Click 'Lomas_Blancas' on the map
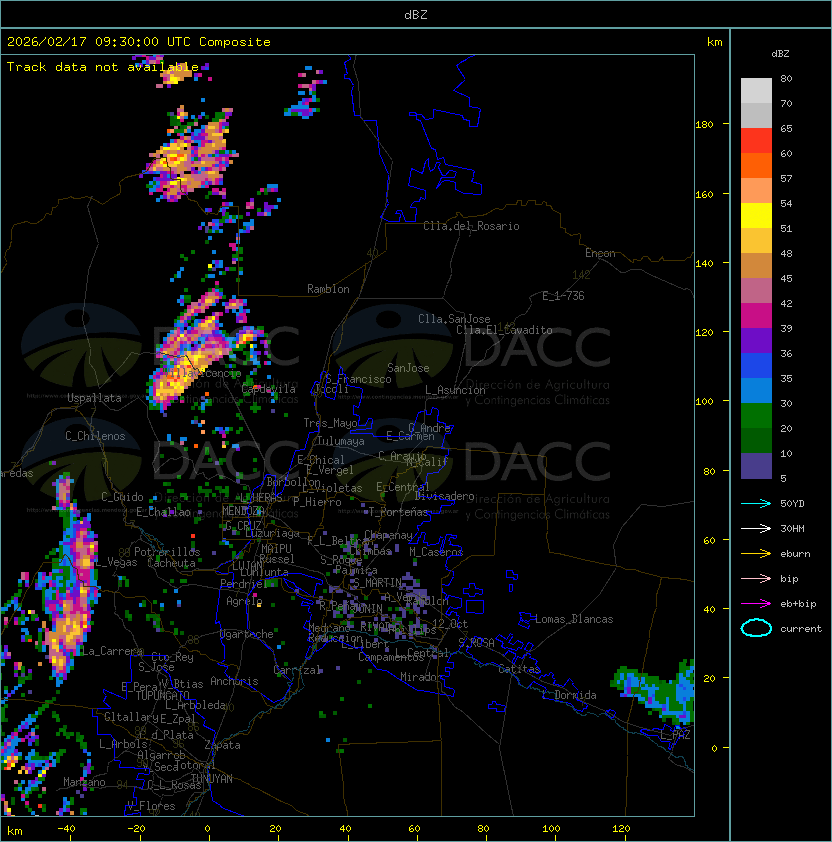832x842 pixels. [574, 619]
